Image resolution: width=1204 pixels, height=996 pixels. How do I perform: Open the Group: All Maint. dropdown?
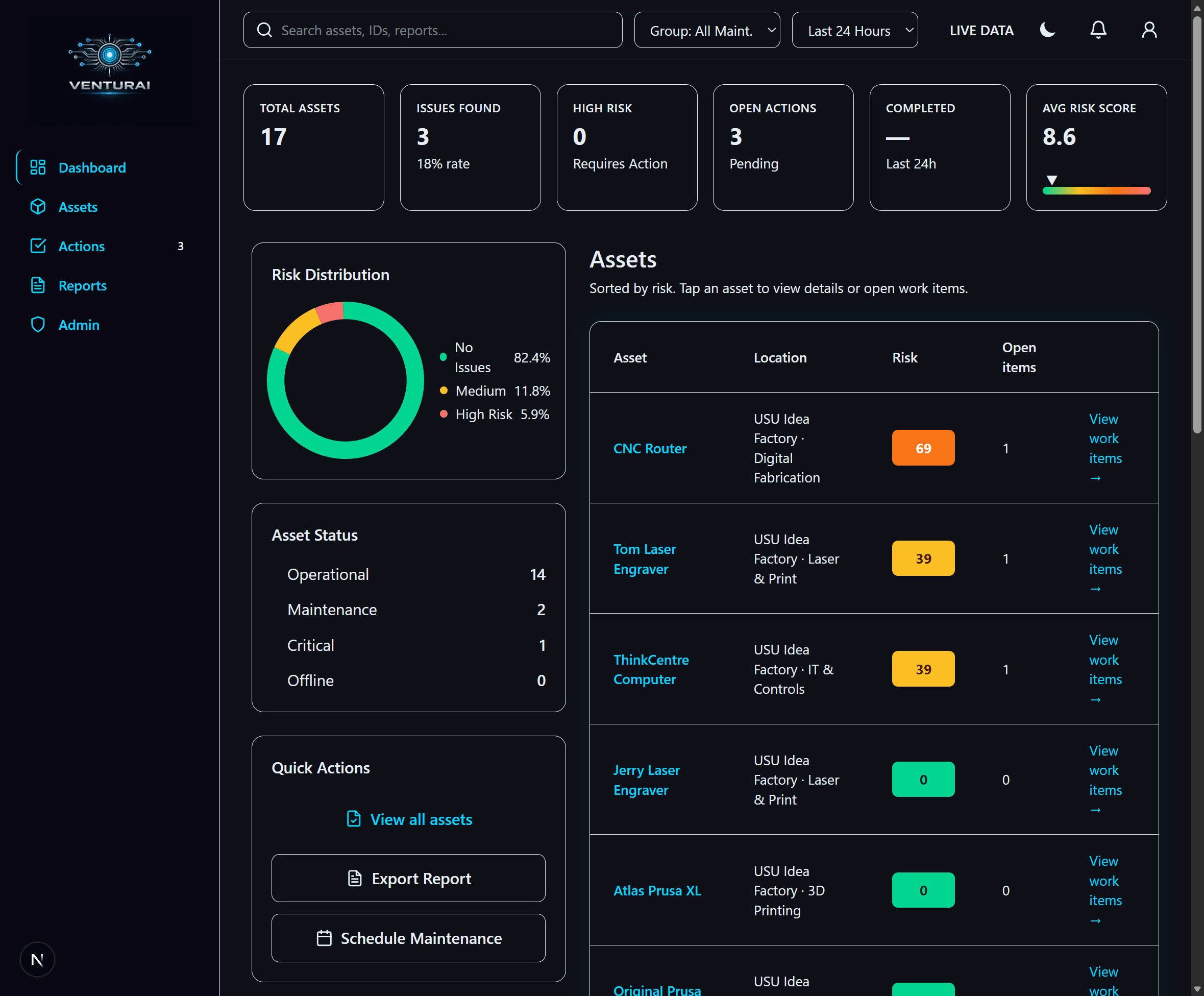click(x=707, y=30)
